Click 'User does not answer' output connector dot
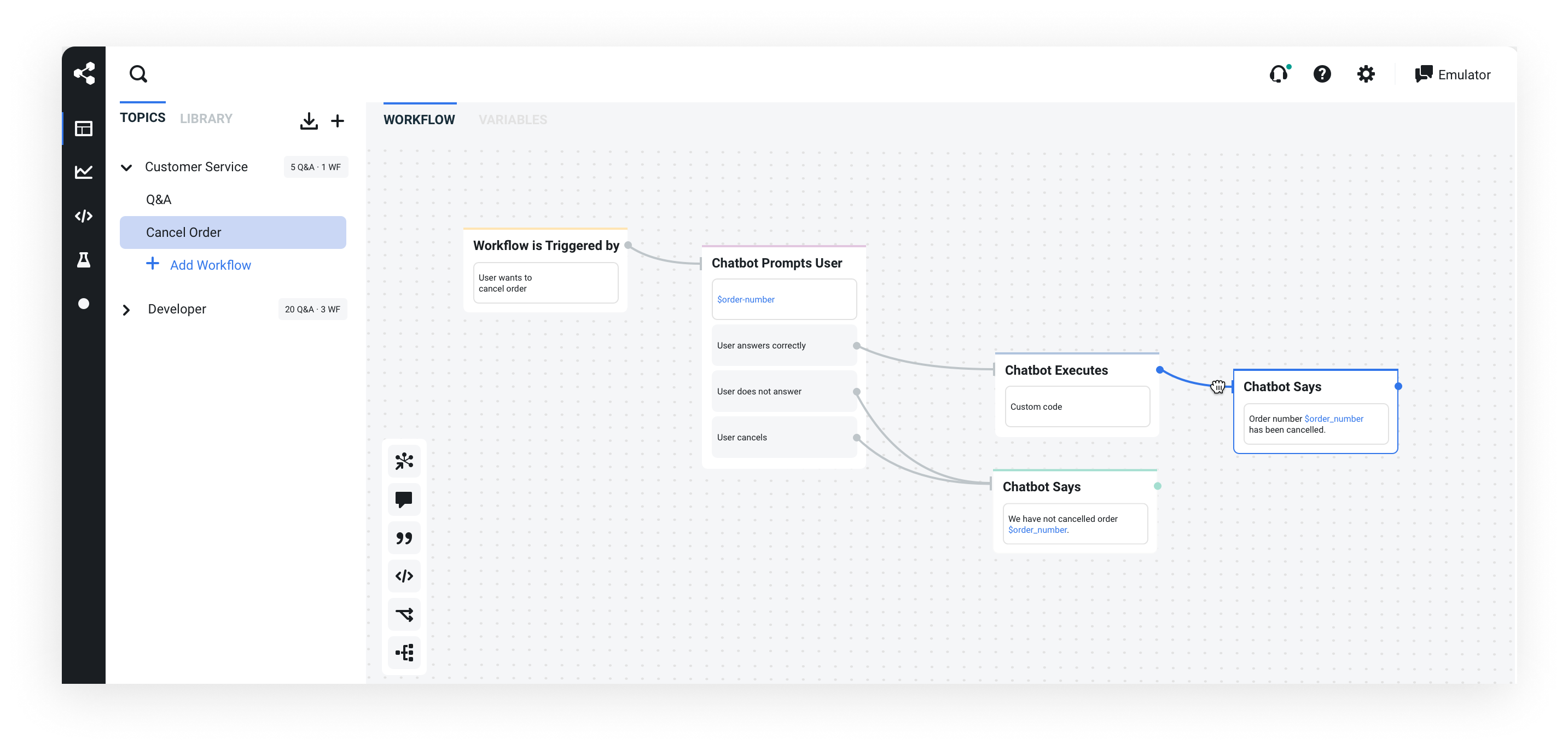 pos(856,392)
